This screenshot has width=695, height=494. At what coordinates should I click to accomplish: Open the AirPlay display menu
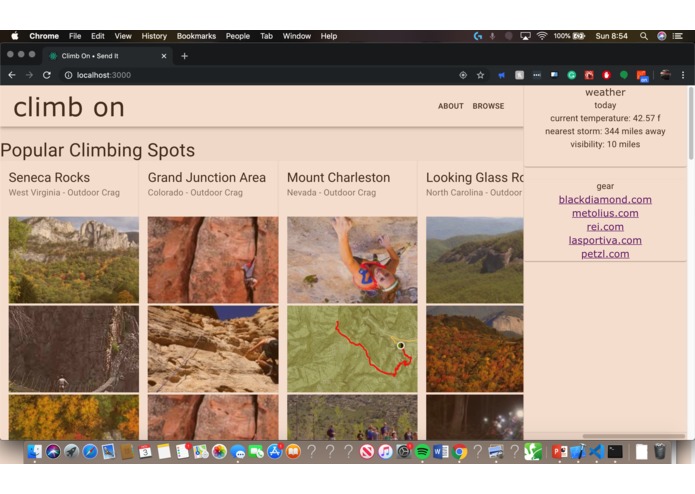click(x=525, y=36)
